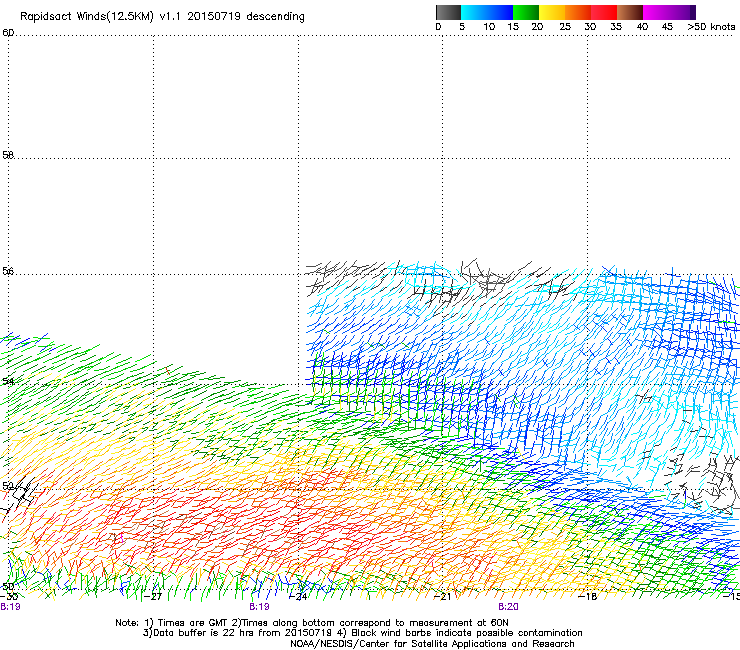Click the '>50 knots' legend label

pyautogui.click(x=711, y=26)
